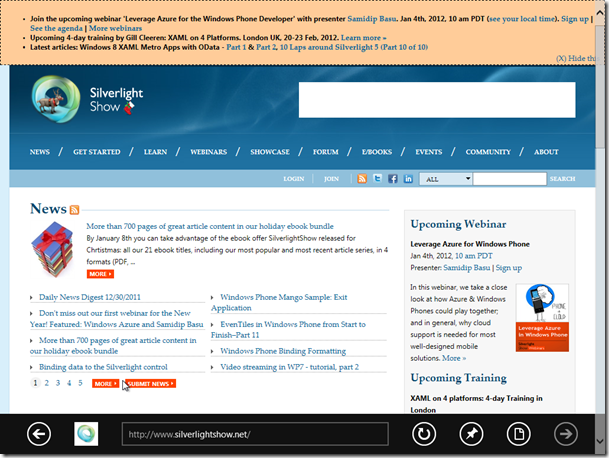Go back with the browser back arrow
Image resolution: width=609 pixels, height=458 pixels.
pyautogui.click(x=39, y=434)
